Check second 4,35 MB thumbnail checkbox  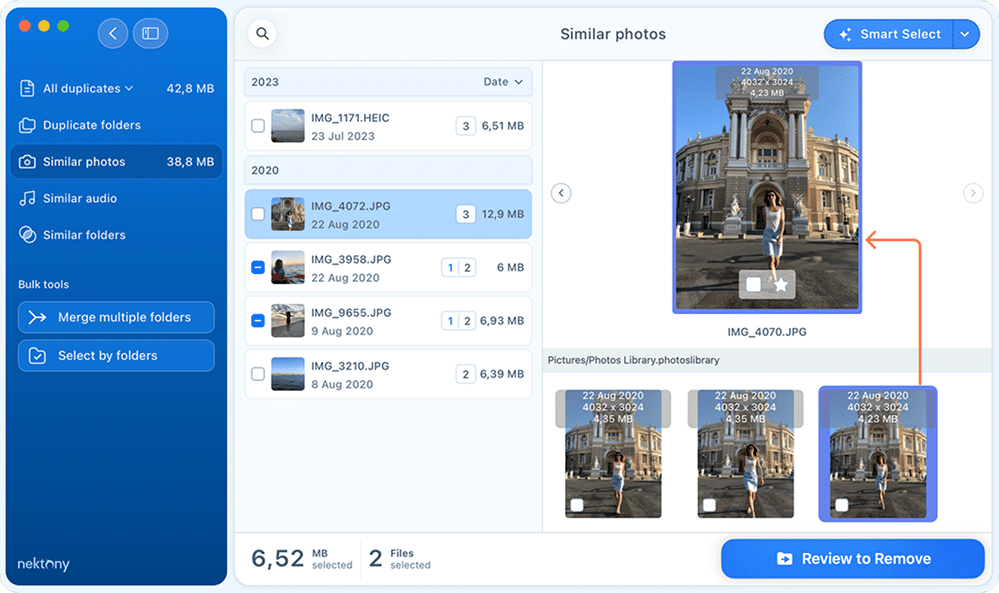(x=709, y=505)
